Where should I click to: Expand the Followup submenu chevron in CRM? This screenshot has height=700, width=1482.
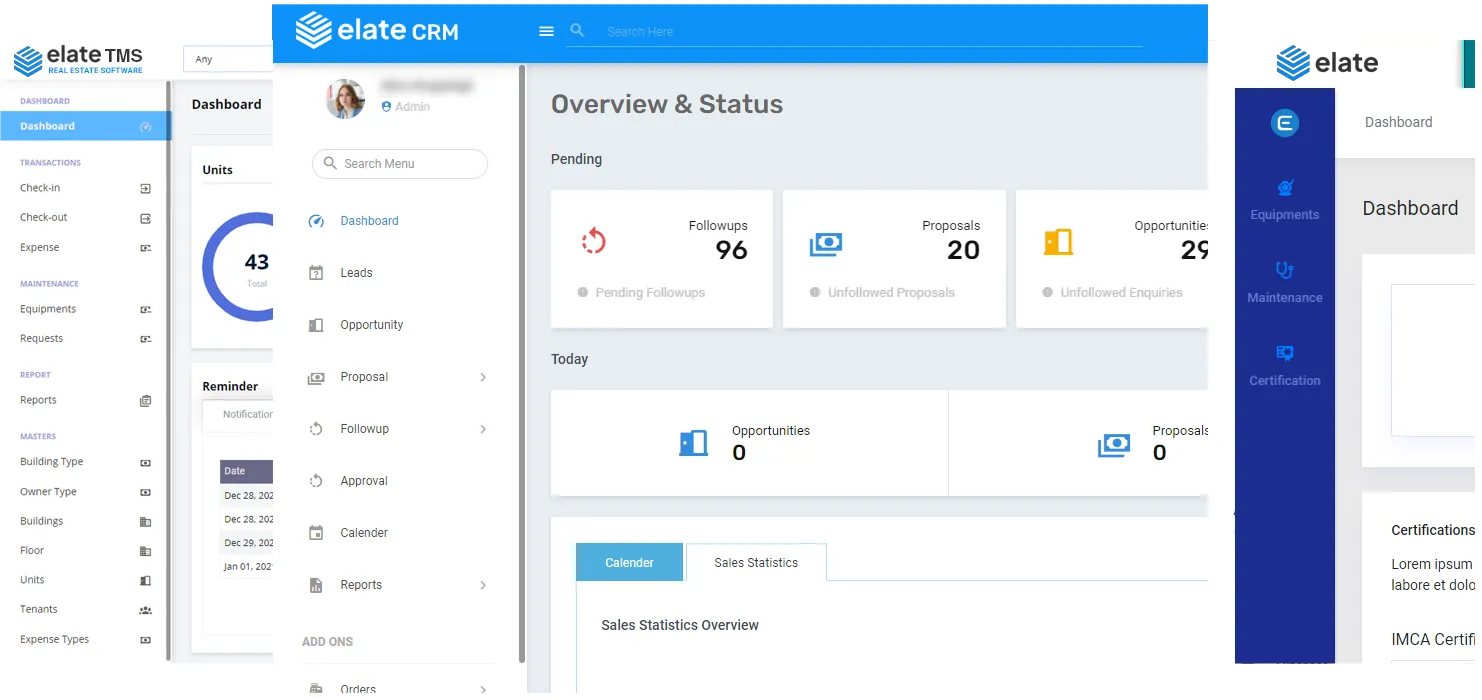(483, 429)
